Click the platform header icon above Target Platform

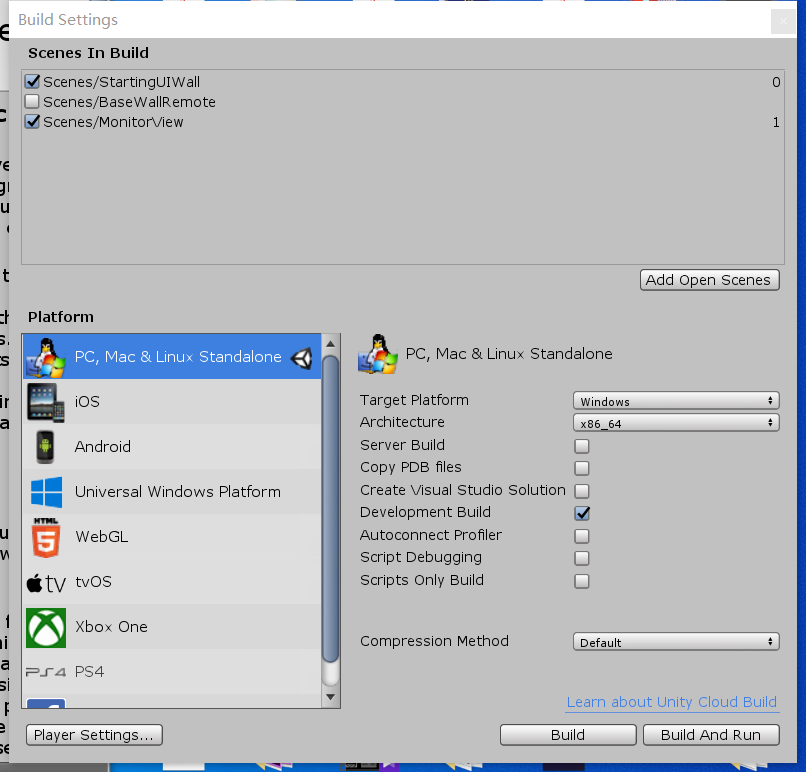click(378, 354)
